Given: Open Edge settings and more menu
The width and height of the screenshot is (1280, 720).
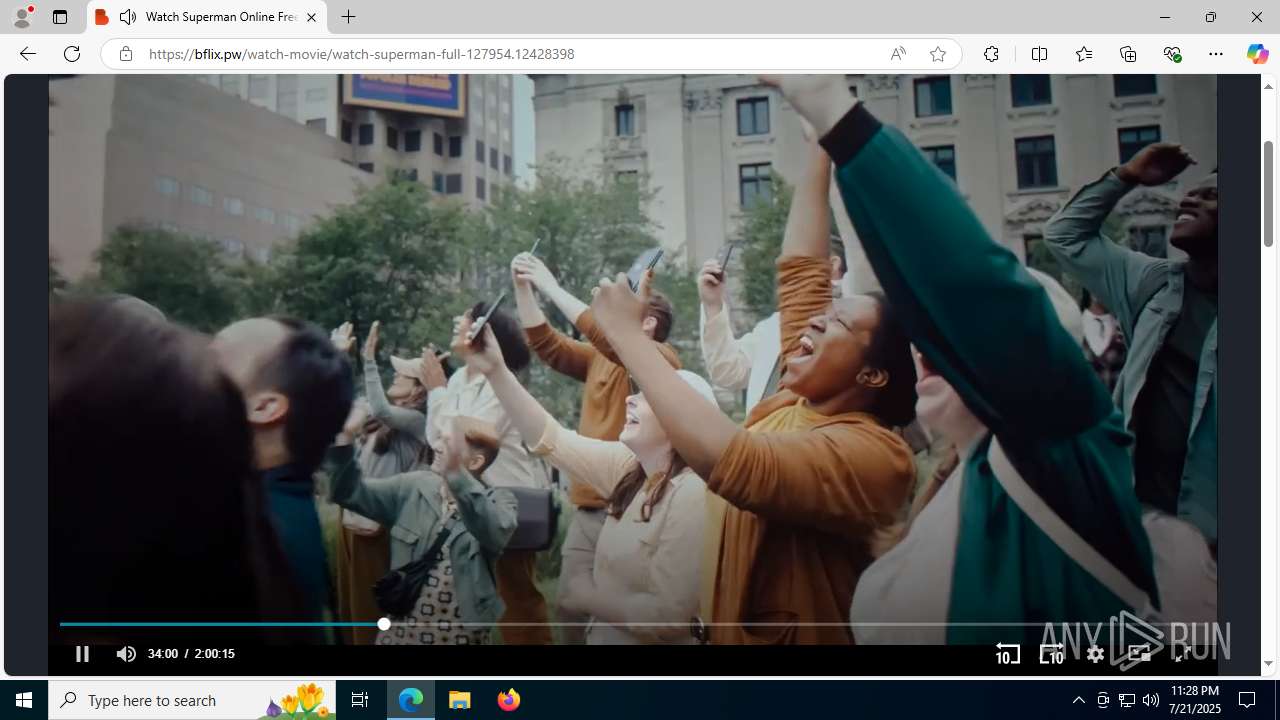Looking at the screenshot, I should coord(1216,54).
